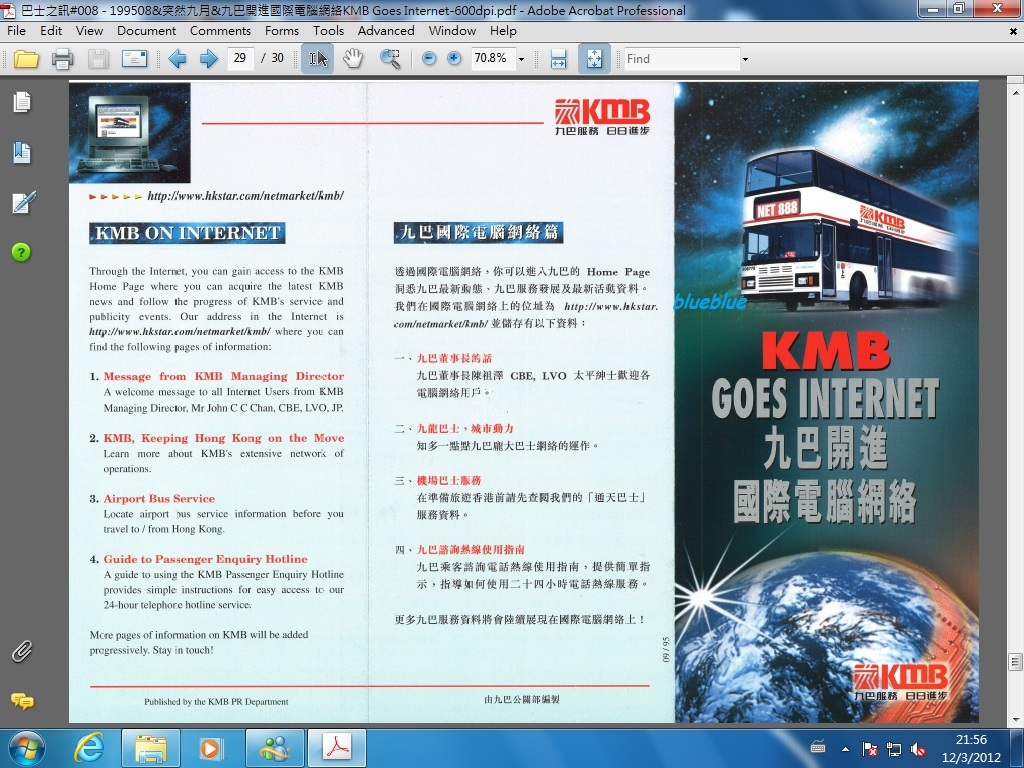This screenshot has width=1024, height=768.
Task: Click the 'GOES INTERNET' cover title
Action: click(825, 398)
